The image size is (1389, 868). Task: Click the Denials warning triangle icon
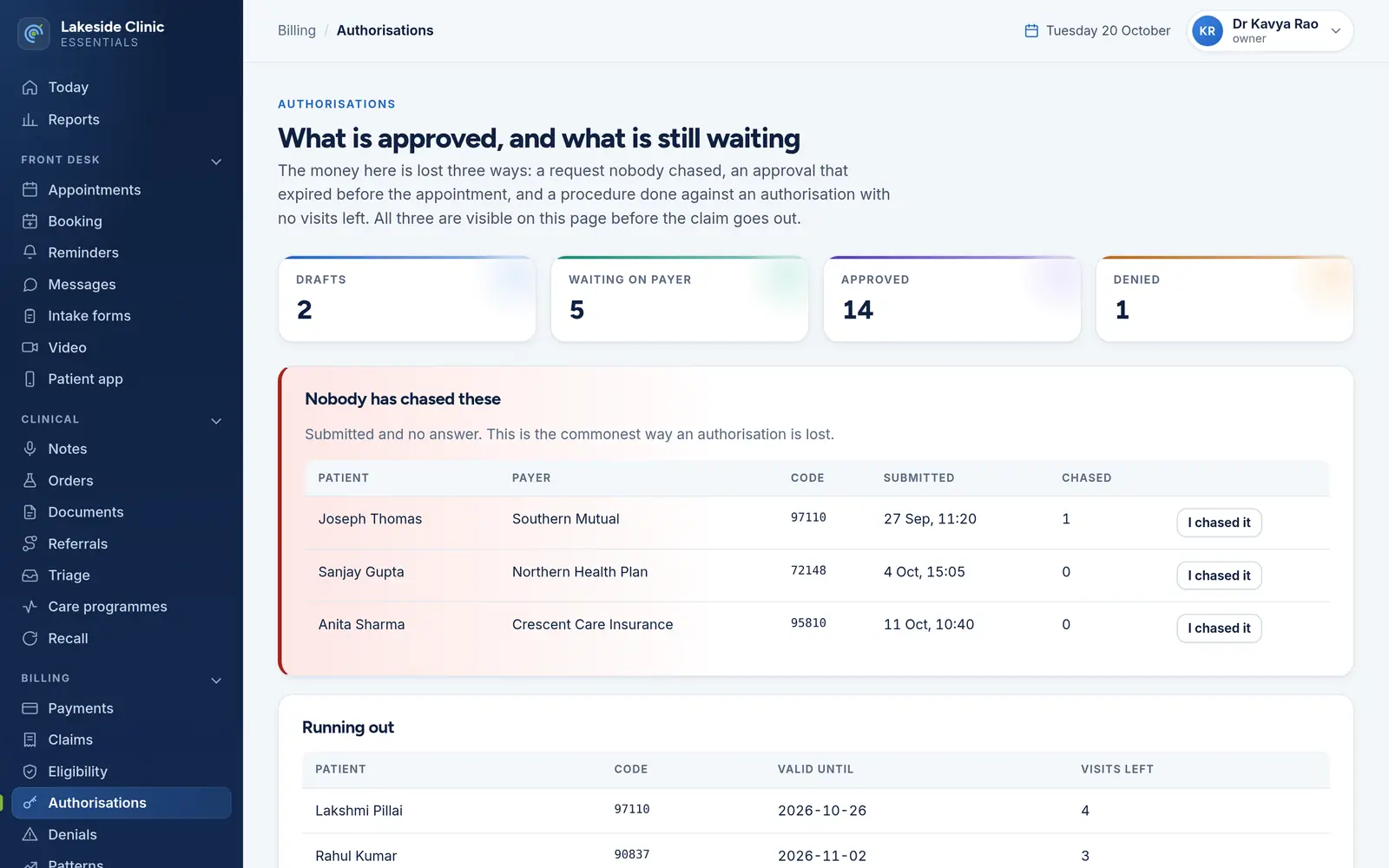pos(30,835)
